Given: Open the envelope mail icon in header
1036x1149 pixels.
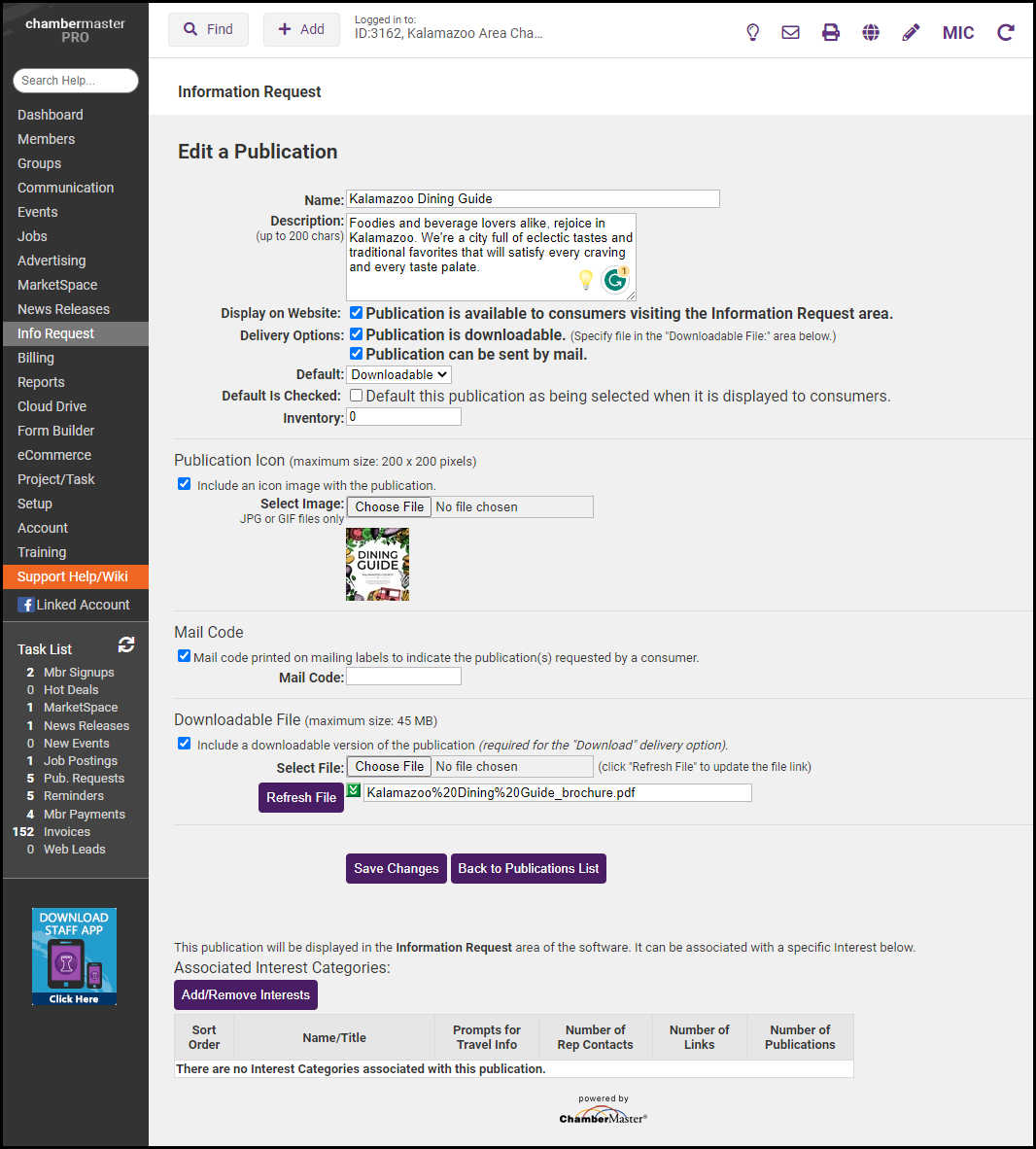Looking at the screenshot, I should (790, 32).
